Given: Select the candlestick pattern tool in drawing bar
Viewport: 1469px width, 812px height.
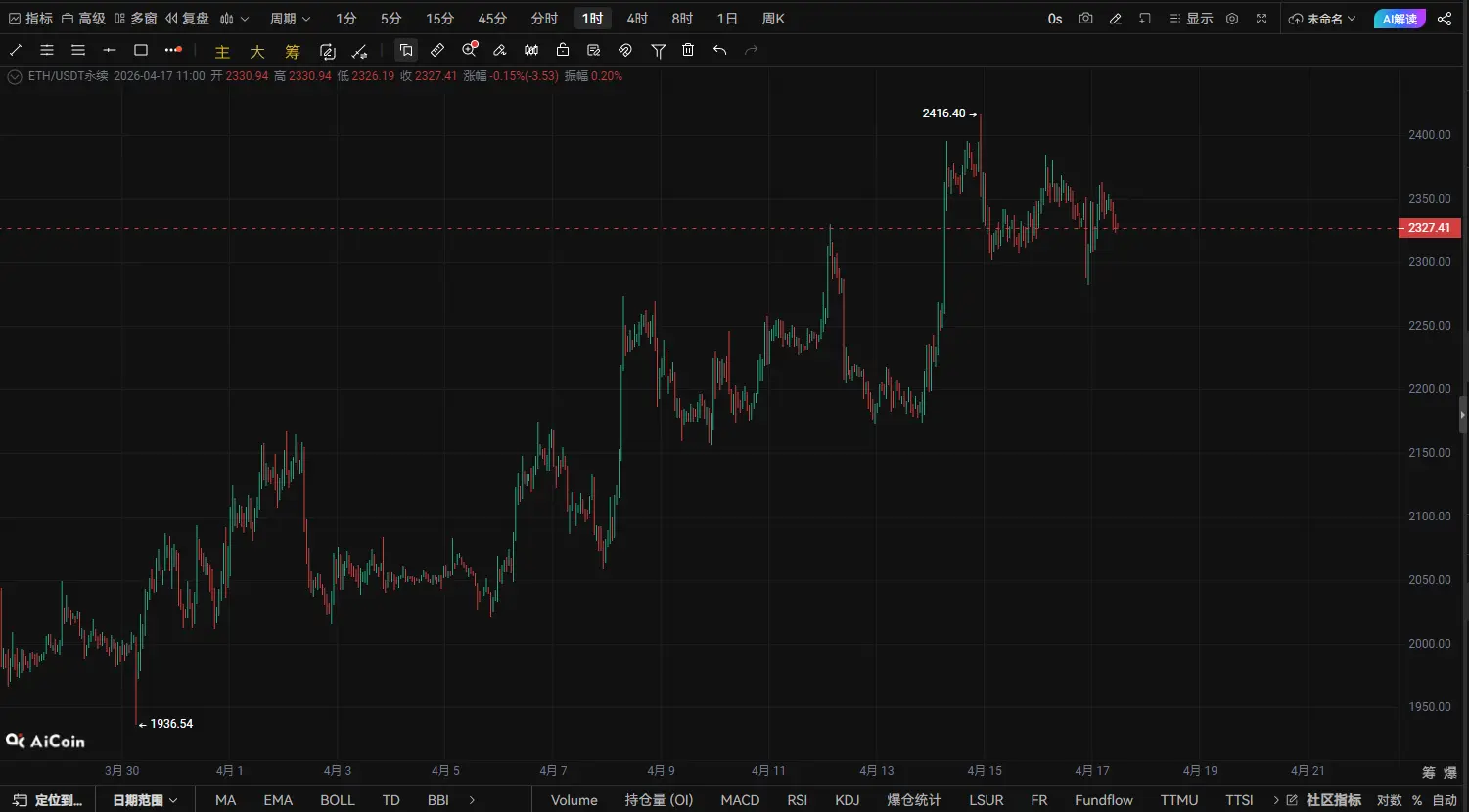Looking at the screenshot, I should [531, 50].
